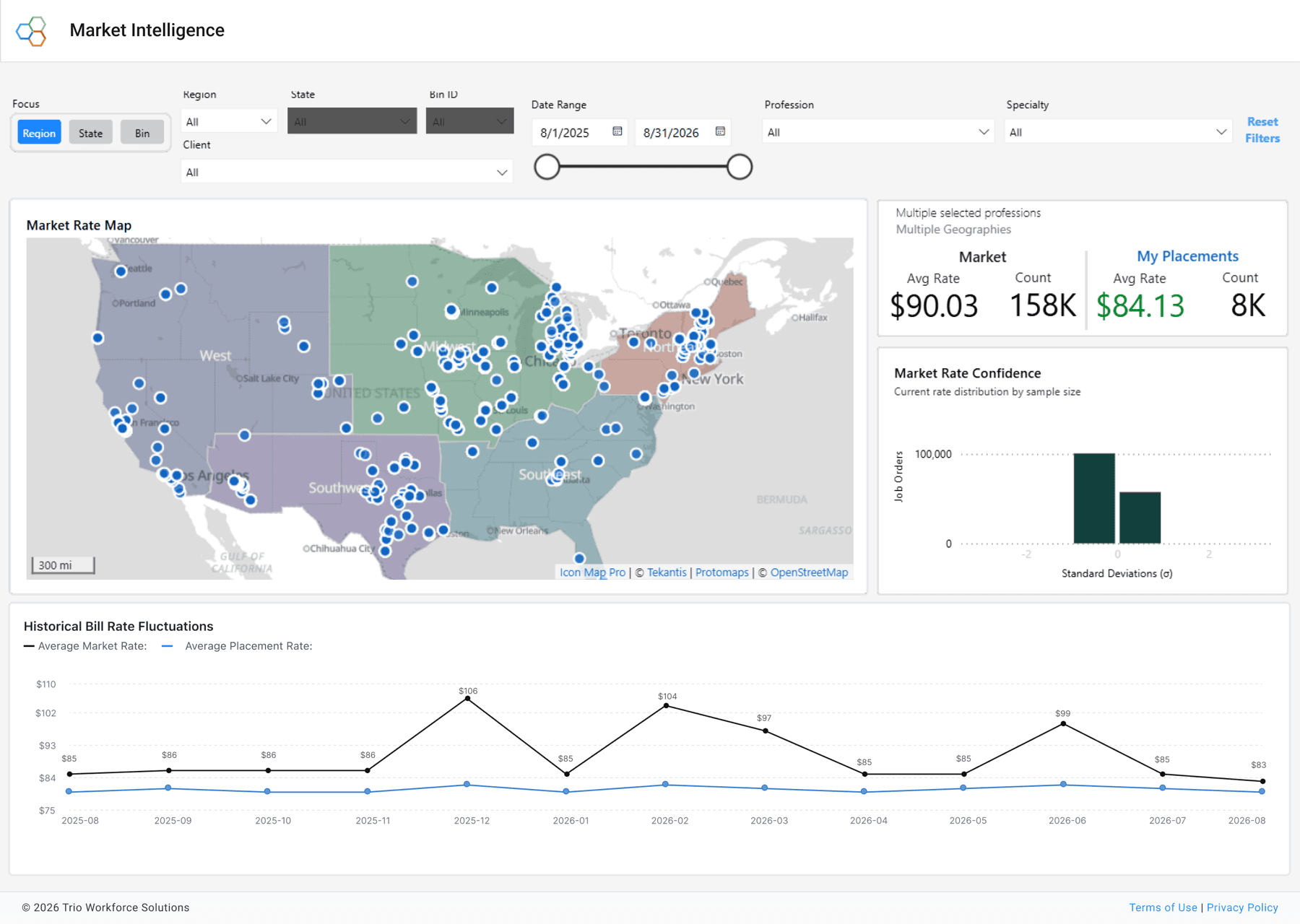Click the 2026-08 placement rate data point
The width and height of the screenshot is (1300, 924).
(x=1262, y=791)
